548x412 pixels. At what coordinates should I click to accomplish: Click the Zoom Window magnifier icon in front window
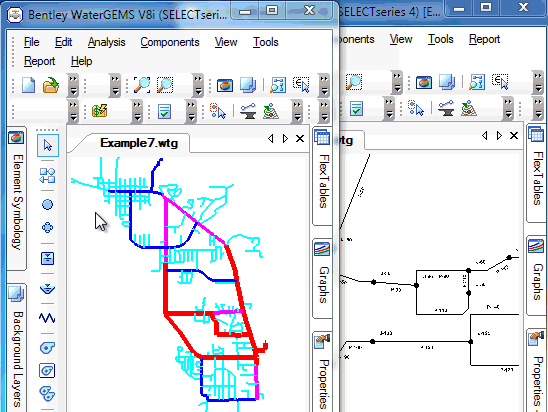coord(165,85)
